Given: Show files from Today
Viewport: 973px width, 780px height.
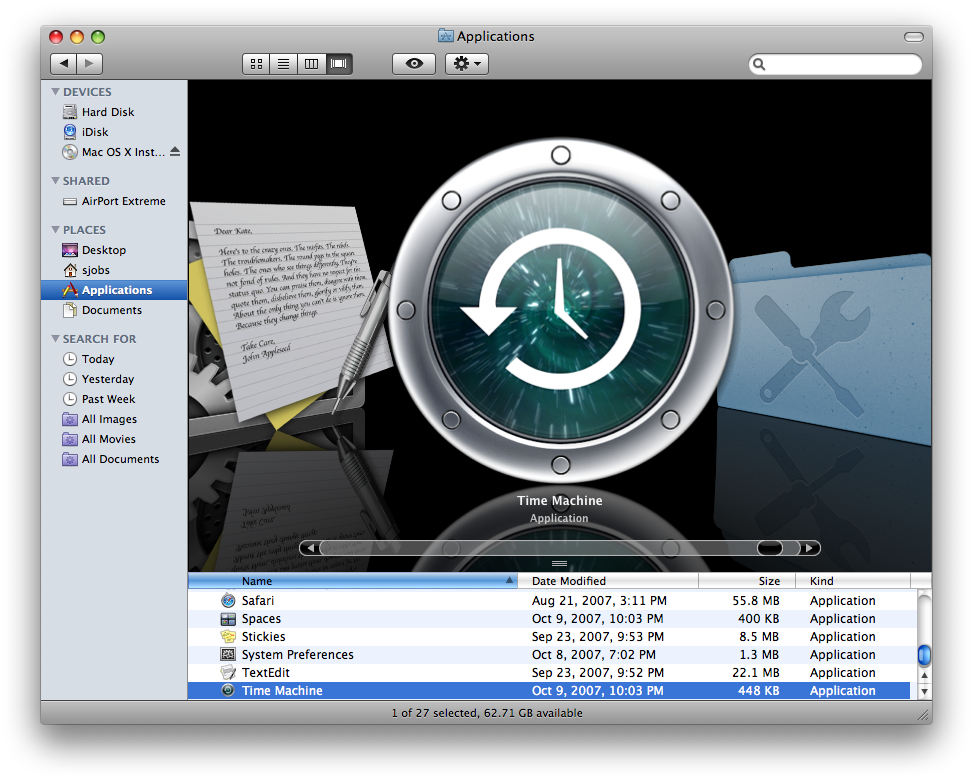Looking at the screenshot, I should 114,359.
